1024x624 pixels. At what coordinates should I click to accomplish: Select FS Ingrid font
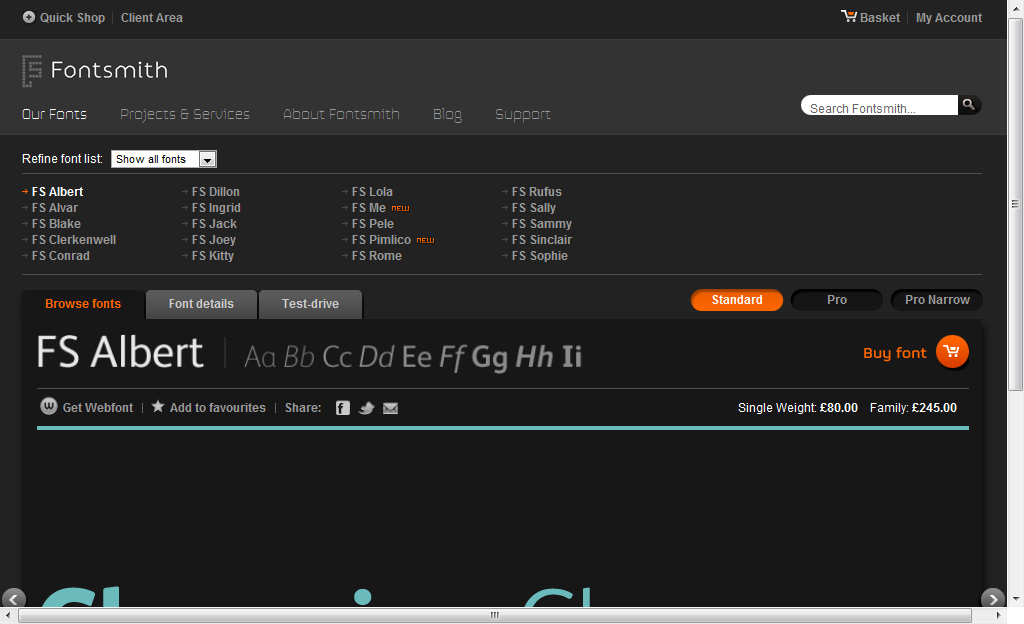[216, 208]
